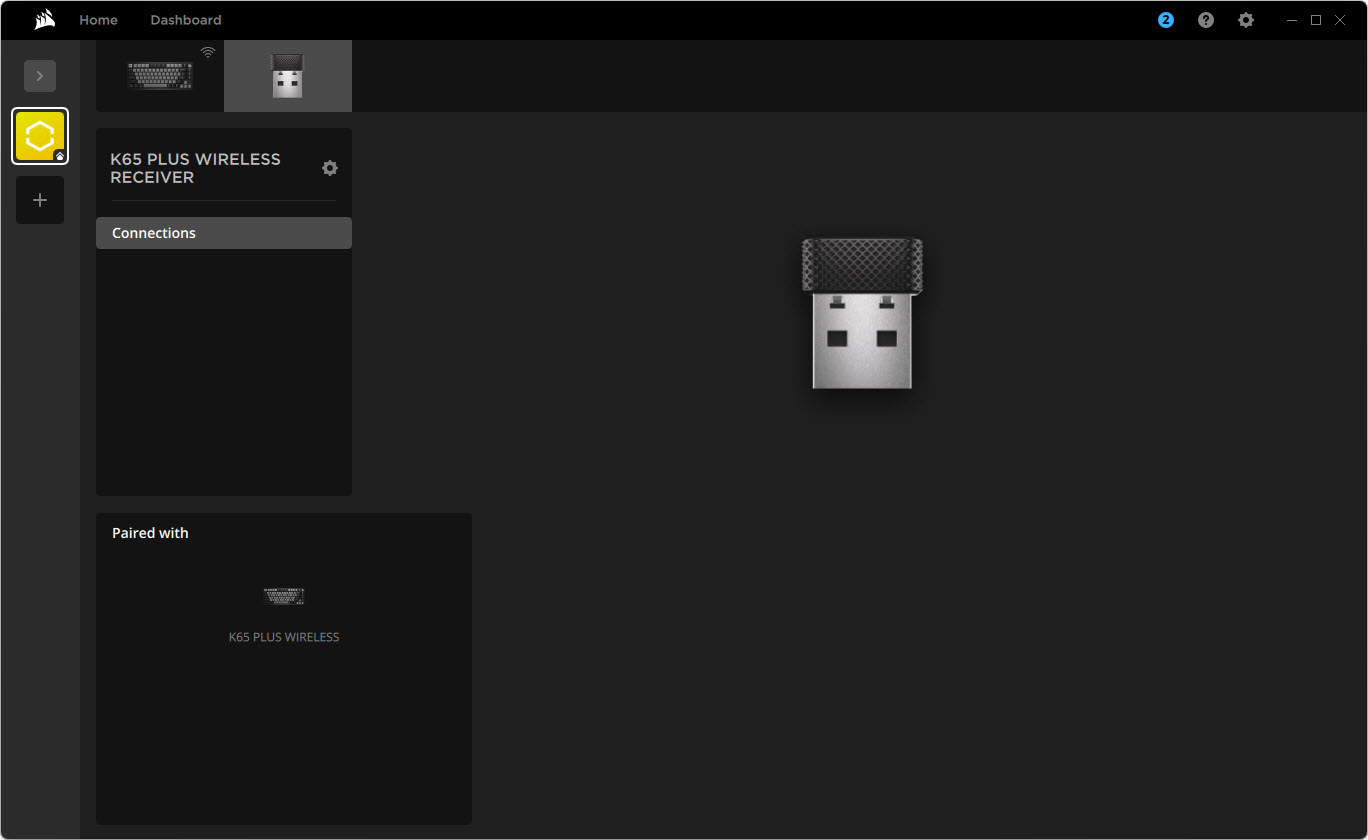The image size is (1368, 840).
Task: Click the wireless signal icon on keyboard tab
Action: point(208,52)
